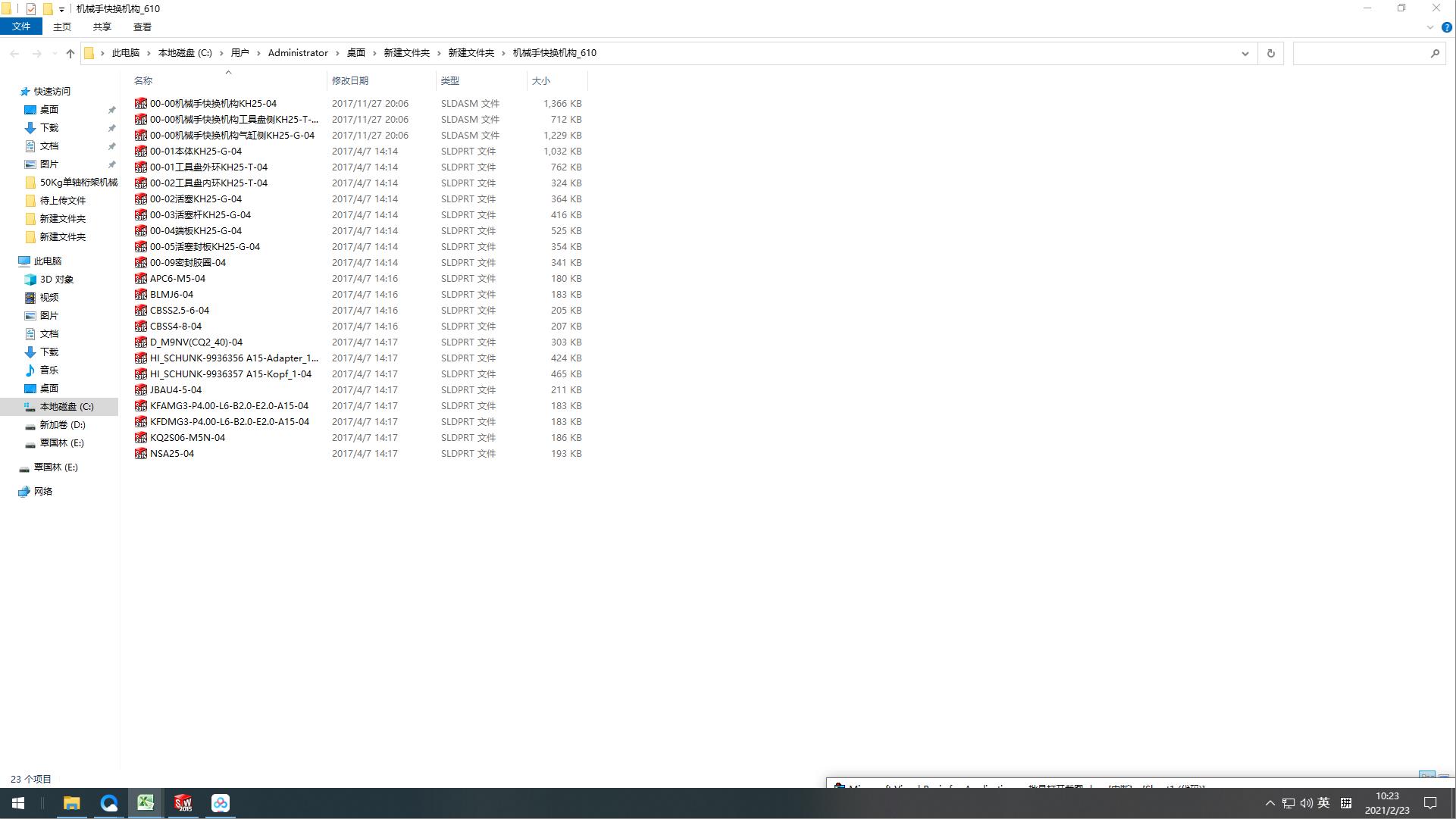1456x819 pixels.
Task: Select 本地磁盘 (C:) in navigation pane
Action: click(x=67, y=407)
